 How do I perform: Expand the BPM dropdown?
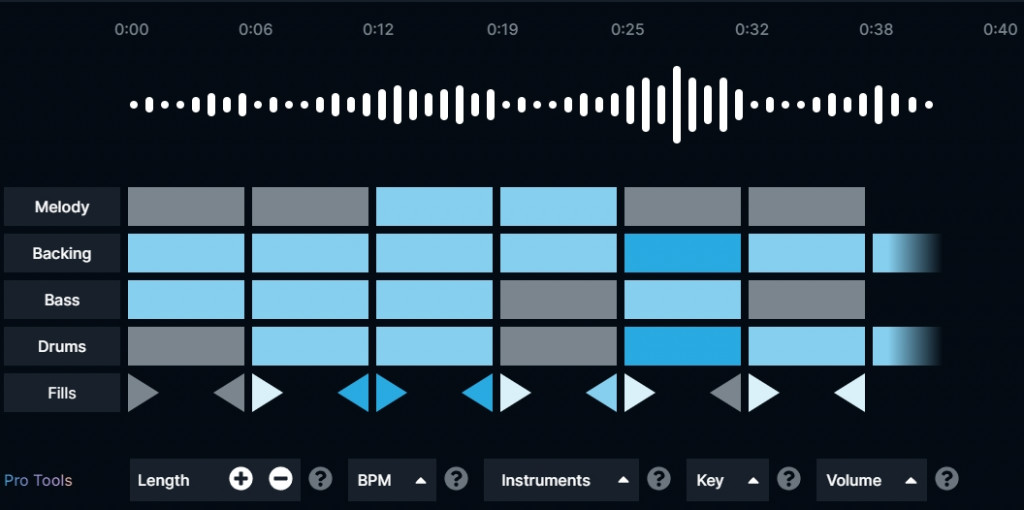tap(392, 480)
